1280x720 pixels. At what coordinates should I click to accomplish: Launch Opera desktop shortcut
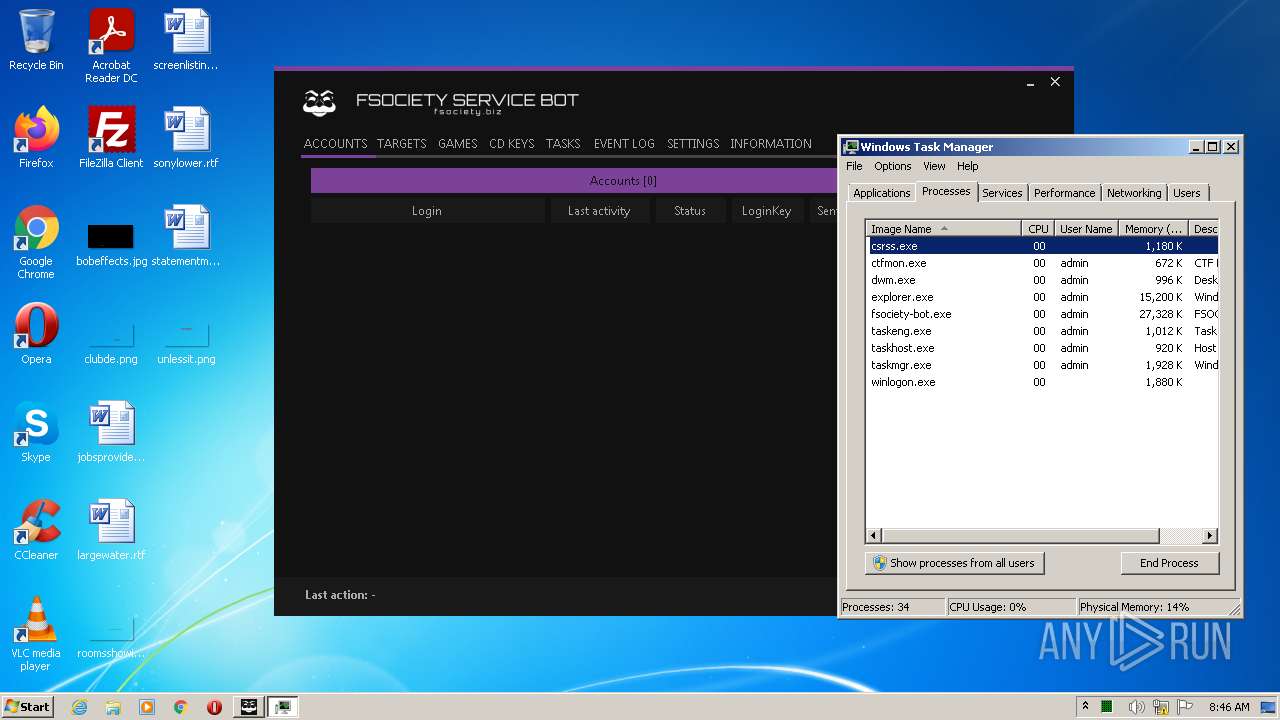36,334
